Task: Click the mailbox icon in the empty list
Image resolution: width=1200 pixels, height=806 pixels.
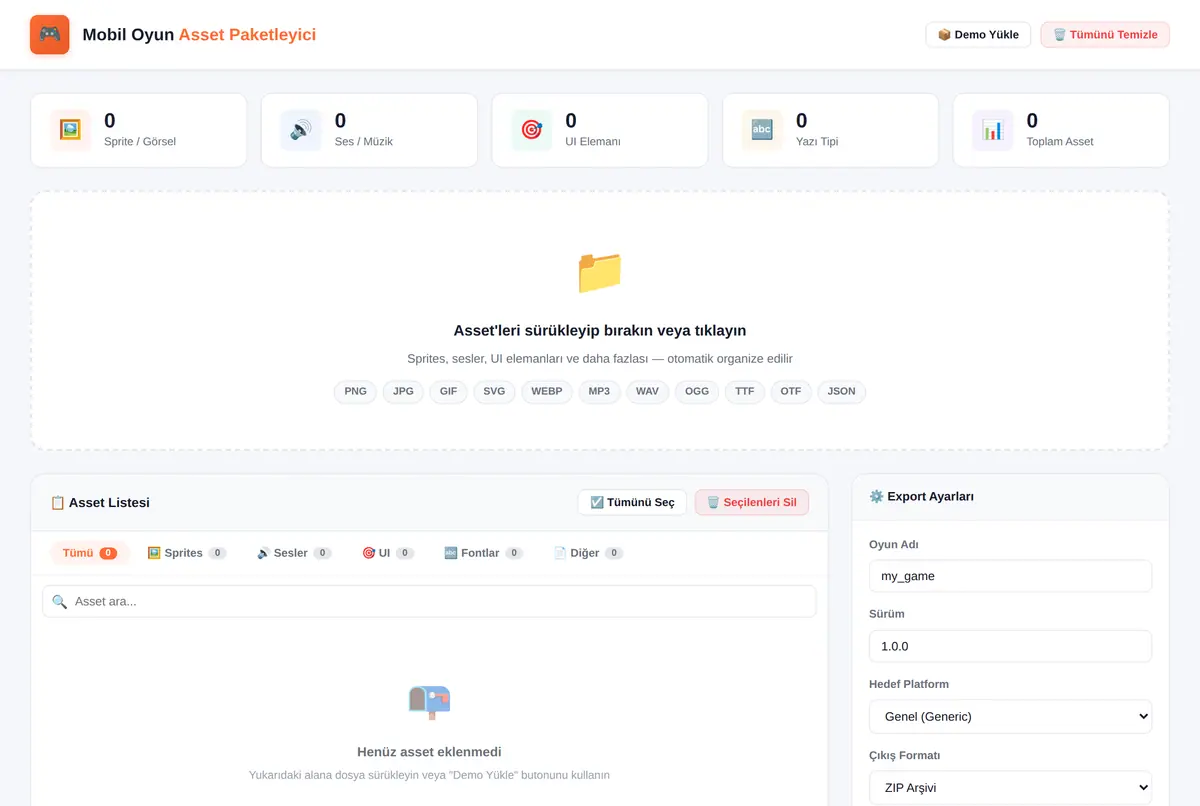Action: pyautogui.click(x=429, y=702)
